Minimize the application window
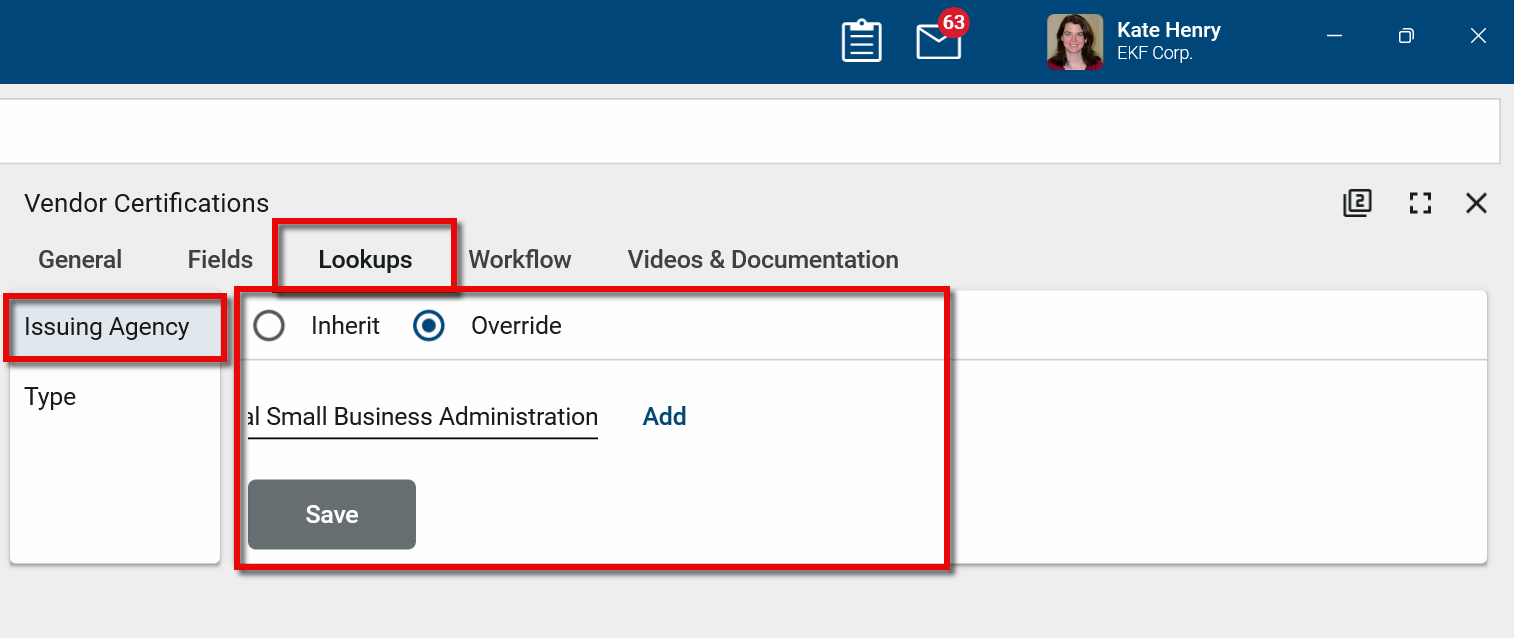The width and height of the screenshot is (1514, 638). (1334, 36)
